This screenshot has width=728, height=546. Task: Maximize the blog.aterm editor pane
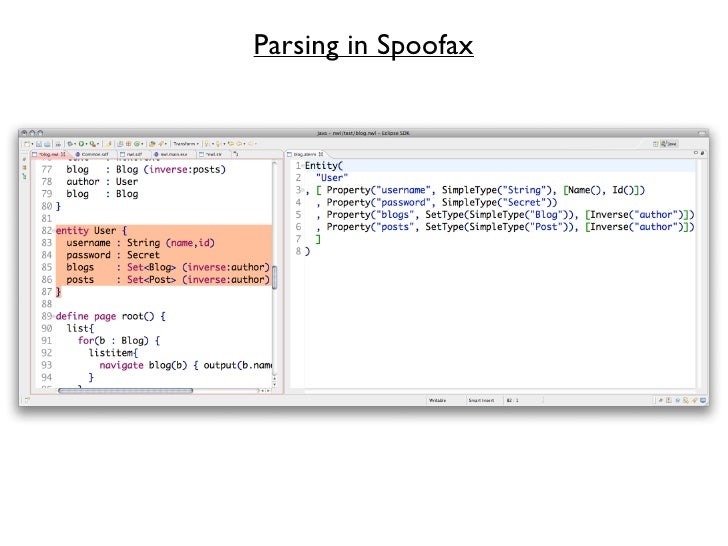pos(702,153)
